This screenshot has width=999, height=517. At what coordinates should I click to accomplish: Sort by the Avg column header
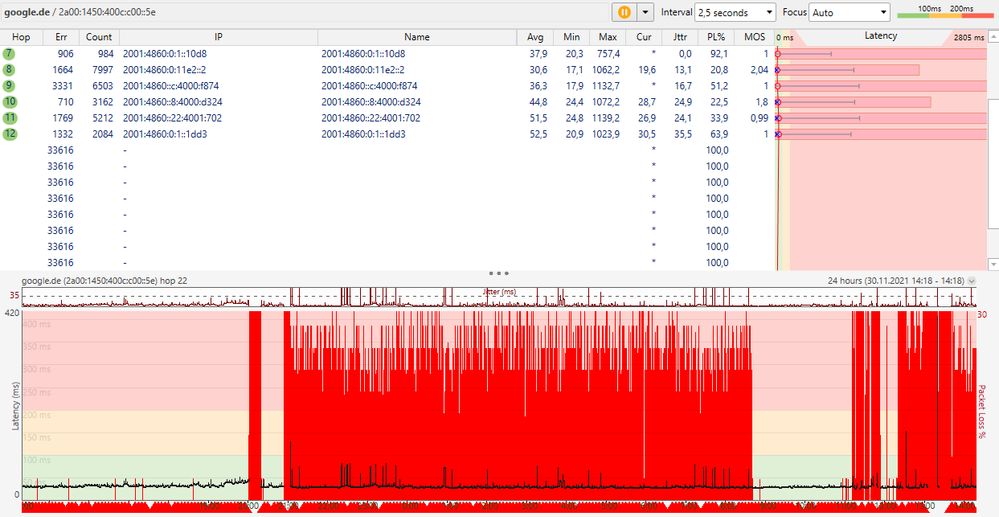coord(536,36)
